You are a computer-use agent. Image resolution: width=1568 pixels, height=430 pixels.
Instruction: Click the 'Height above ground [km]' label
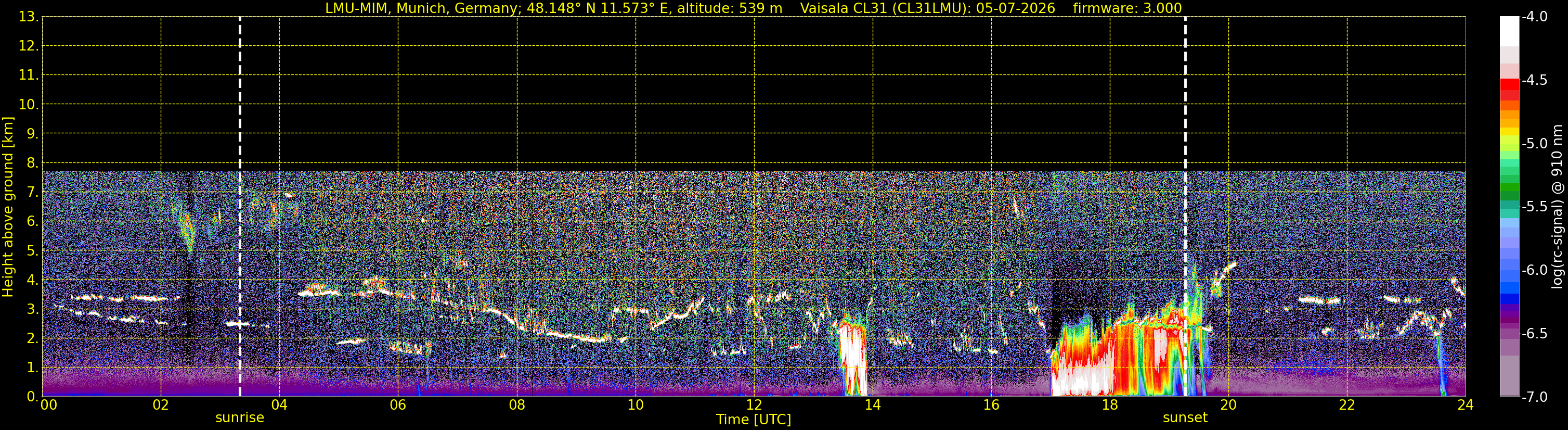click(8, 207)
